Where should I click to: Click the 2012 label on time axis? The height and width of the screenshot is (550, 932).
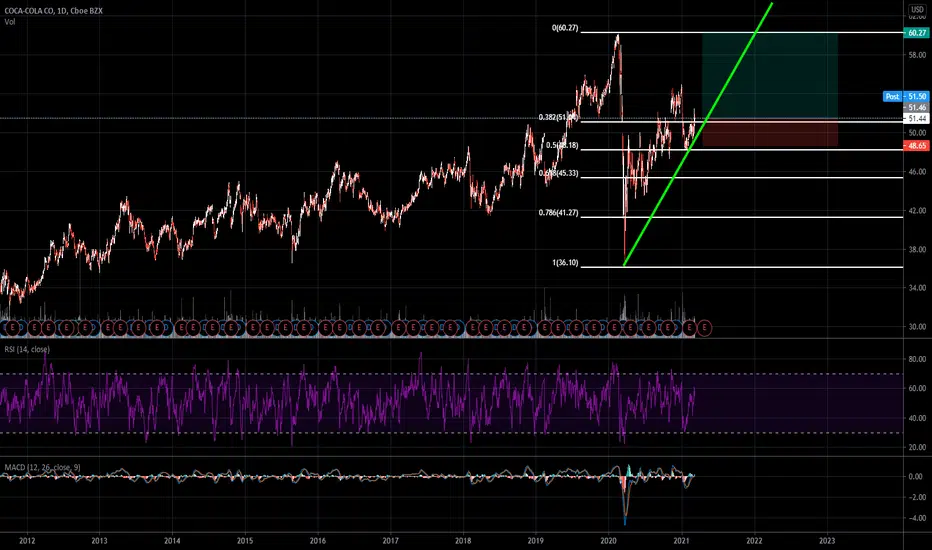tap(27, 540)
